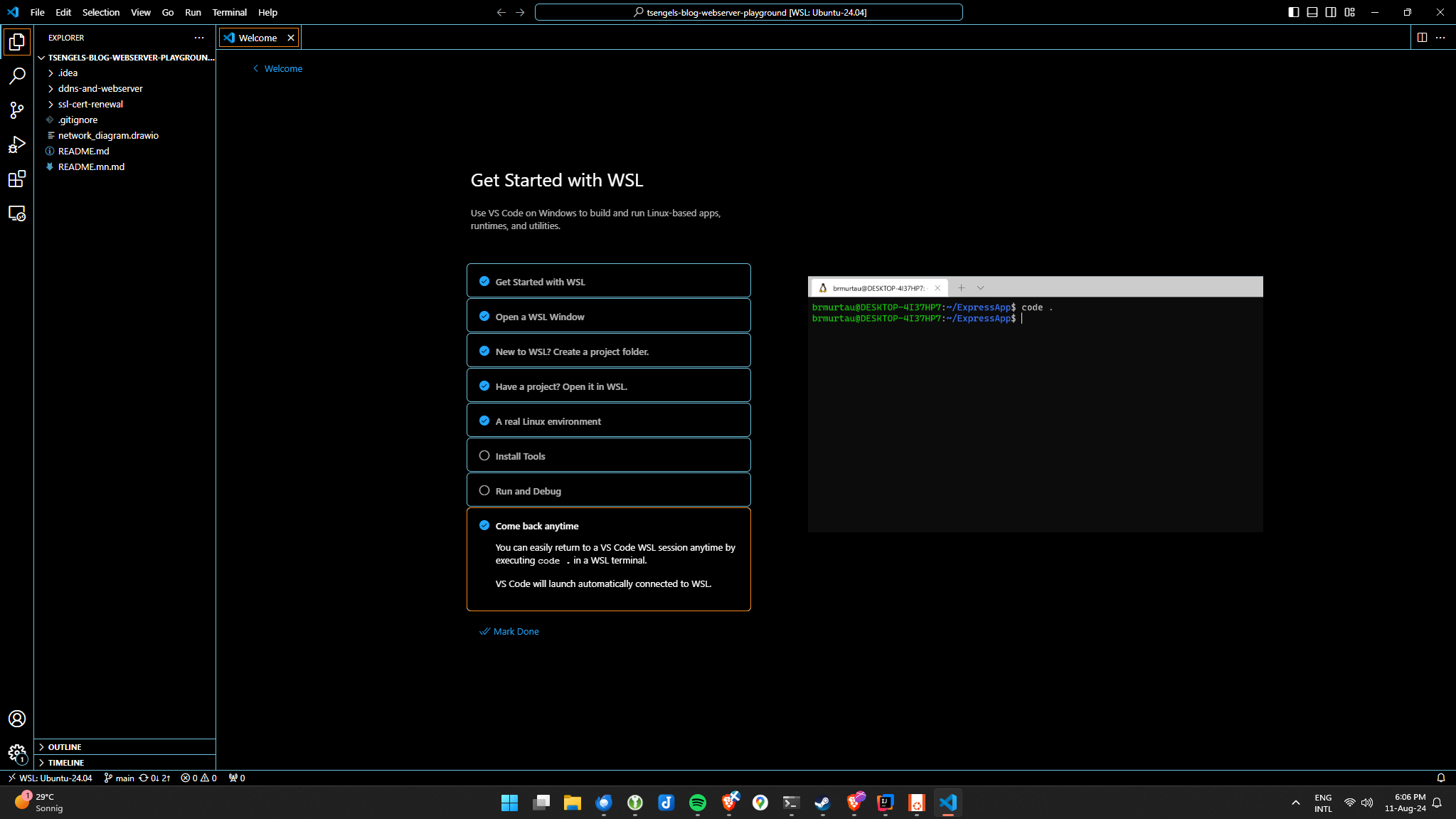
Task: Open the Search view icon
Action: (17, 76)
